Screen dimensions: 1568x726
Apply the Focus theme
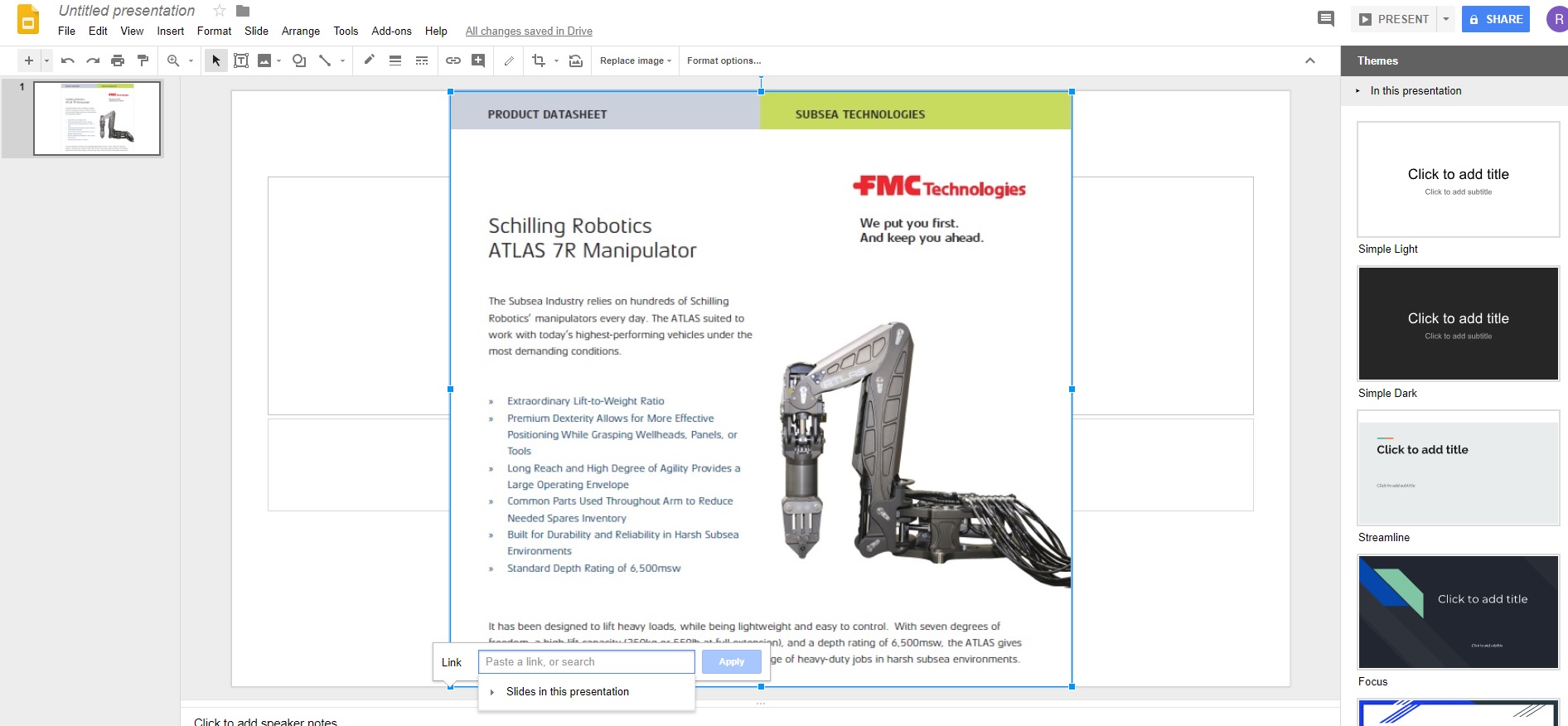pyautogui.click(x=1459, y=612)
